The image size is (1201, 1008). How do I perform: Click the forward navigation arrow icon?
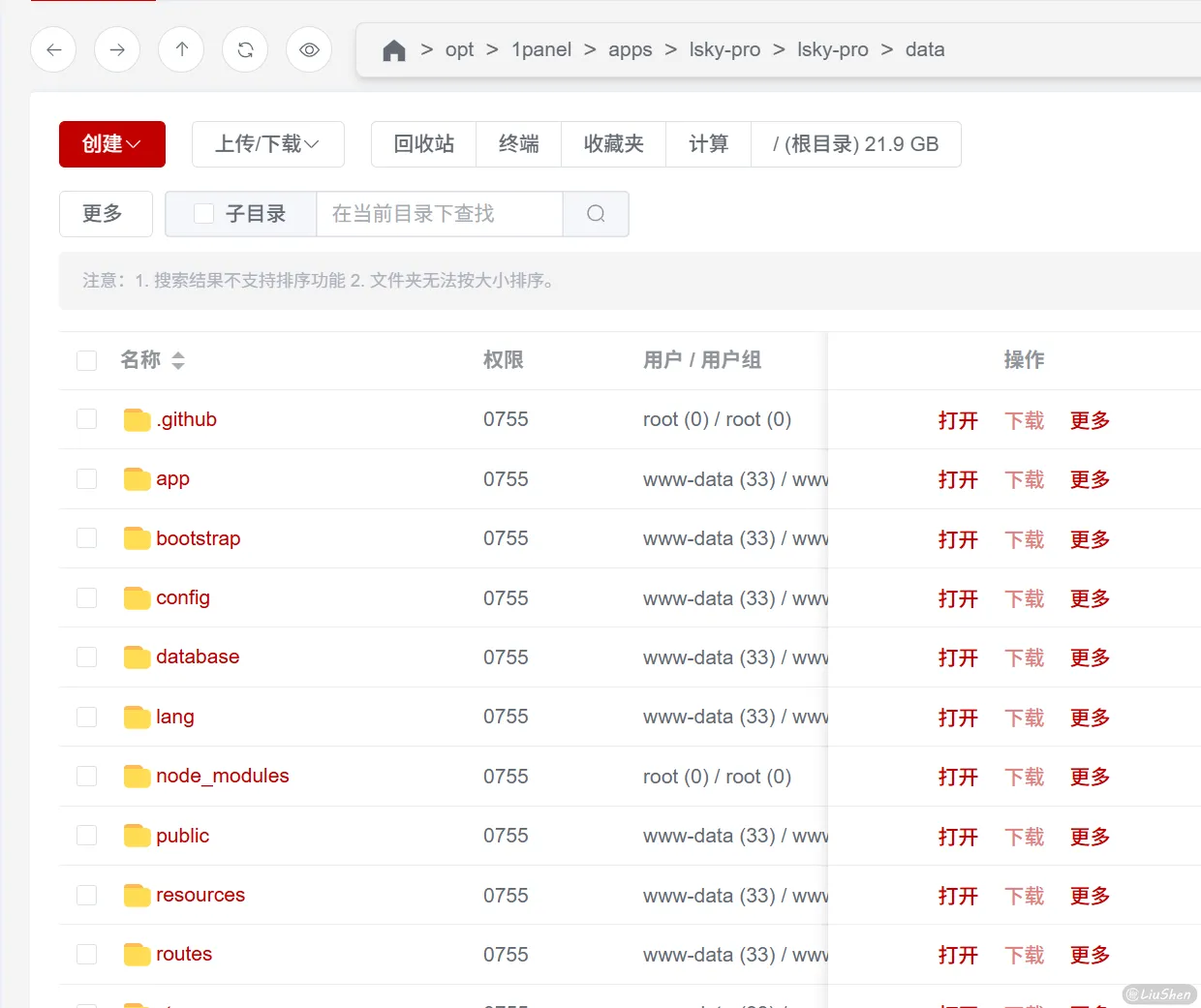click(117, 49)
